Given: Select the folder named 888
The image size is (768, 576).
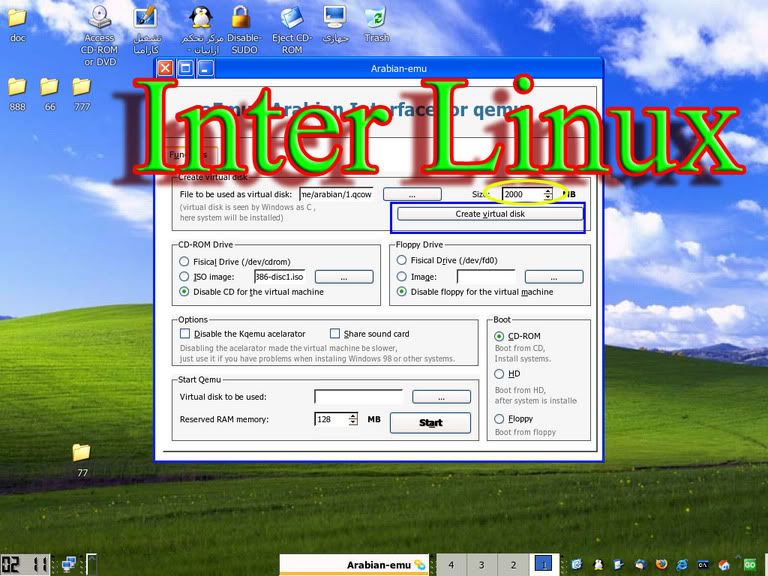Looking at the screenshot, I should pyautogui.click(x=17, y=95).
